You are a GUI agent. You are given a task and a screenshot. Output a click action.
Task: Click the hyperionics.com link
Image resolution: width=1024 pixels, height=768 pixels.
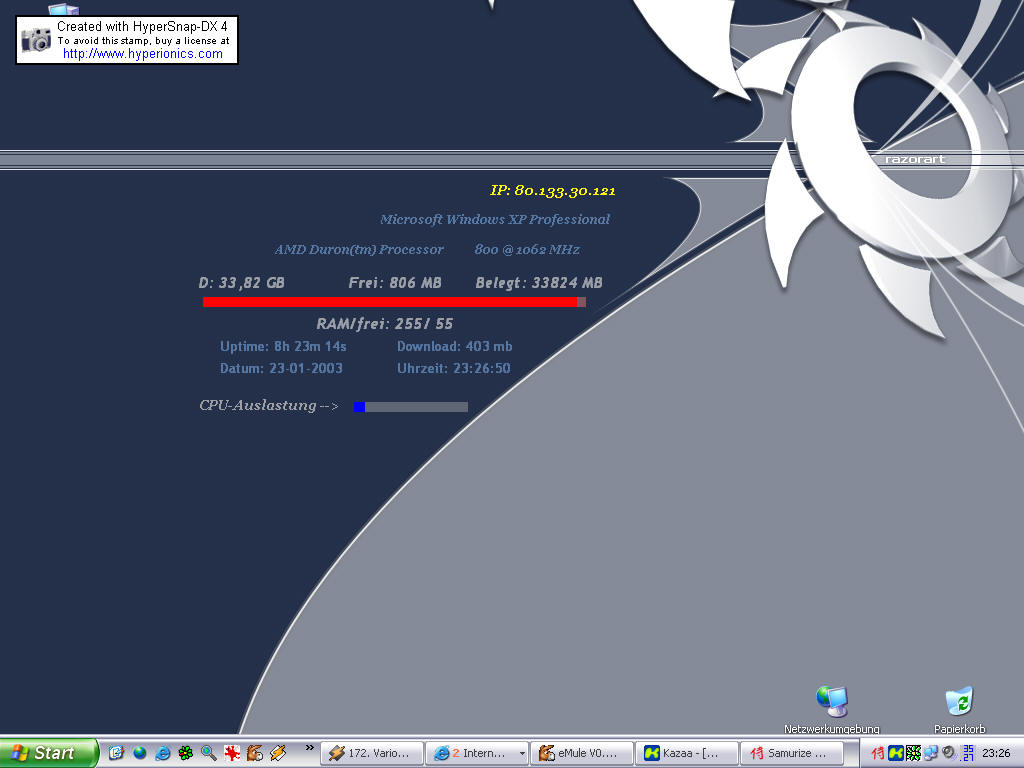142,54
